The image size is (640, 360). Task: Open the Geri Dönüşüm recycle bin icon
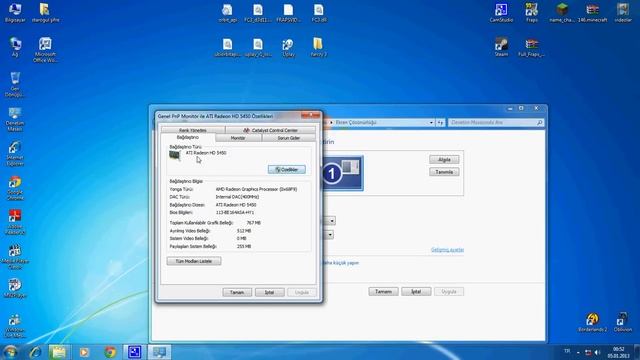(x=15, y=84)
